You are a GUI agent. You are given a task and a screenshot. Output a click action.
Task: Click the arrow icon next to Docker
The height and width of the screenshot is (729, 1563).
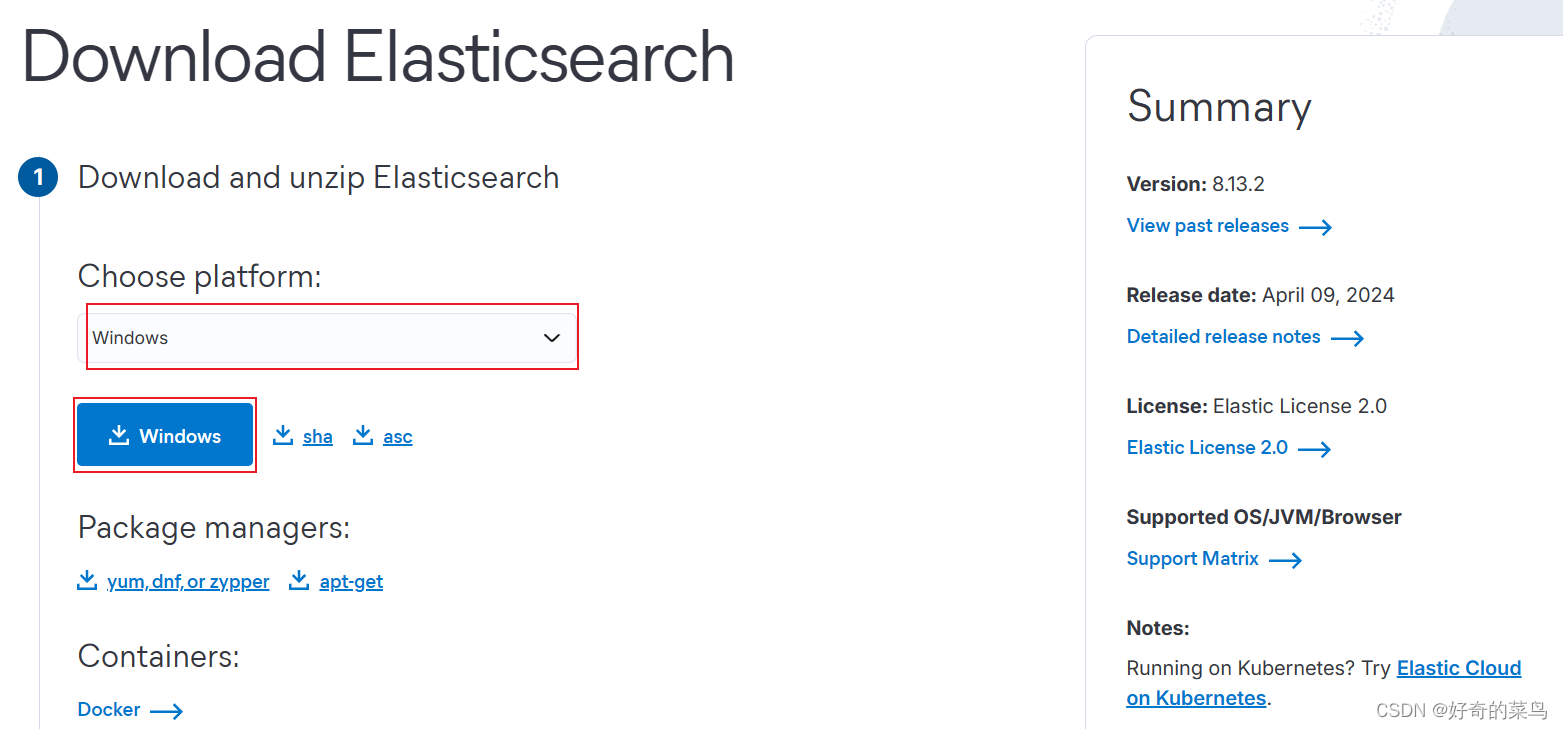(x=169, y=710)
